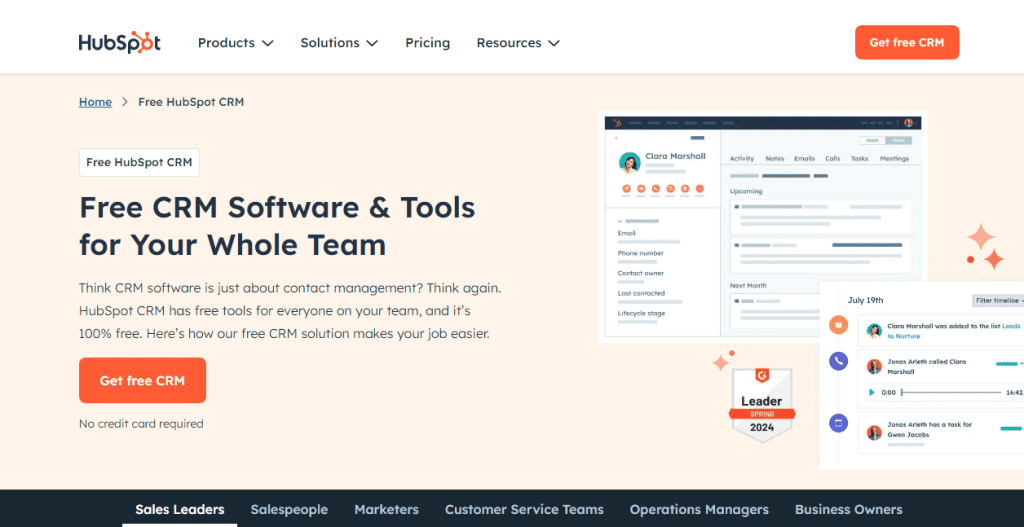
Task: Open the Resources dropdown menu
Action: point(518,42)
